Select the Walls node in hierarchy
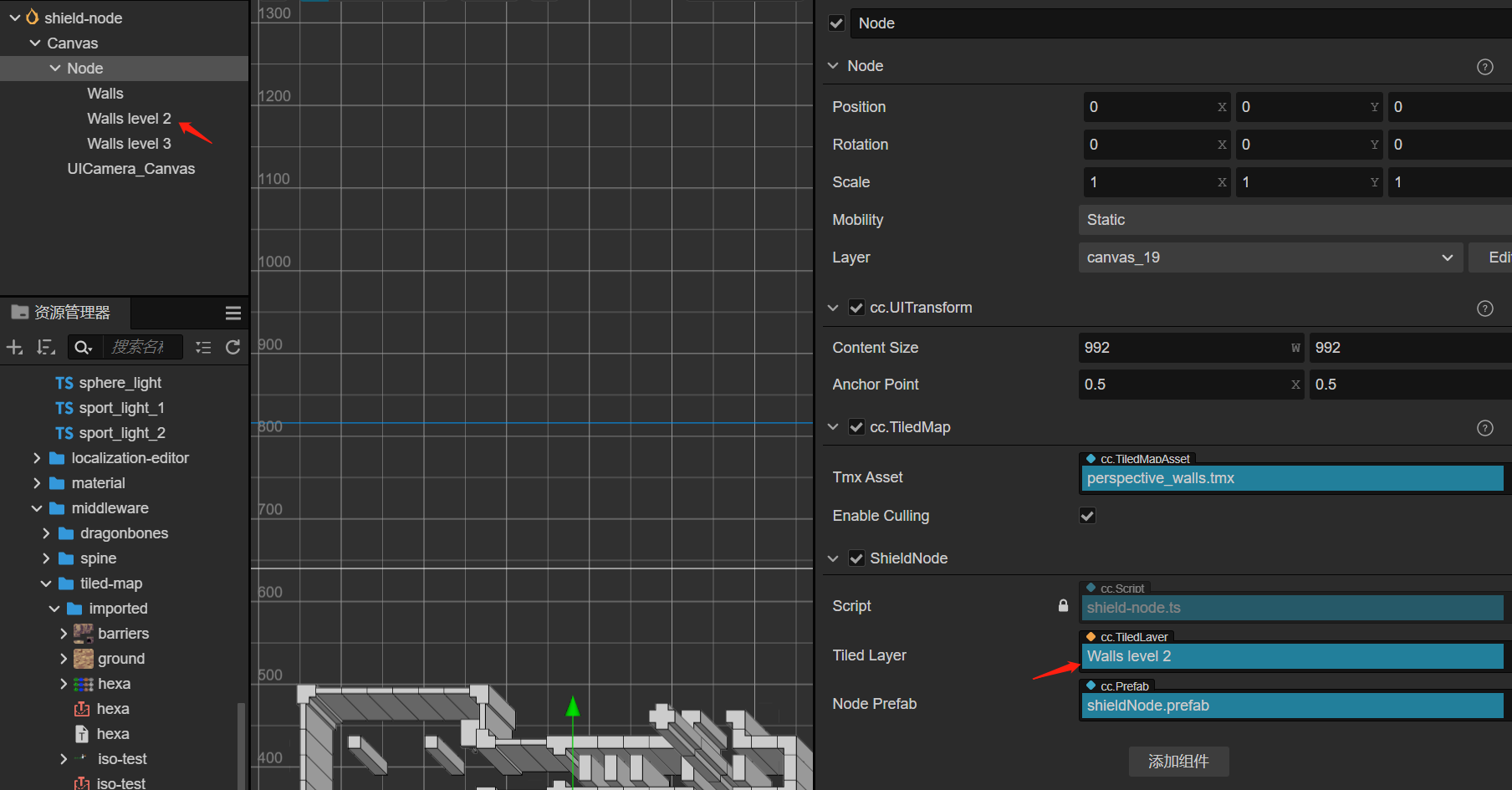This screenshot has width=1512, height=790. click(105, 94)
